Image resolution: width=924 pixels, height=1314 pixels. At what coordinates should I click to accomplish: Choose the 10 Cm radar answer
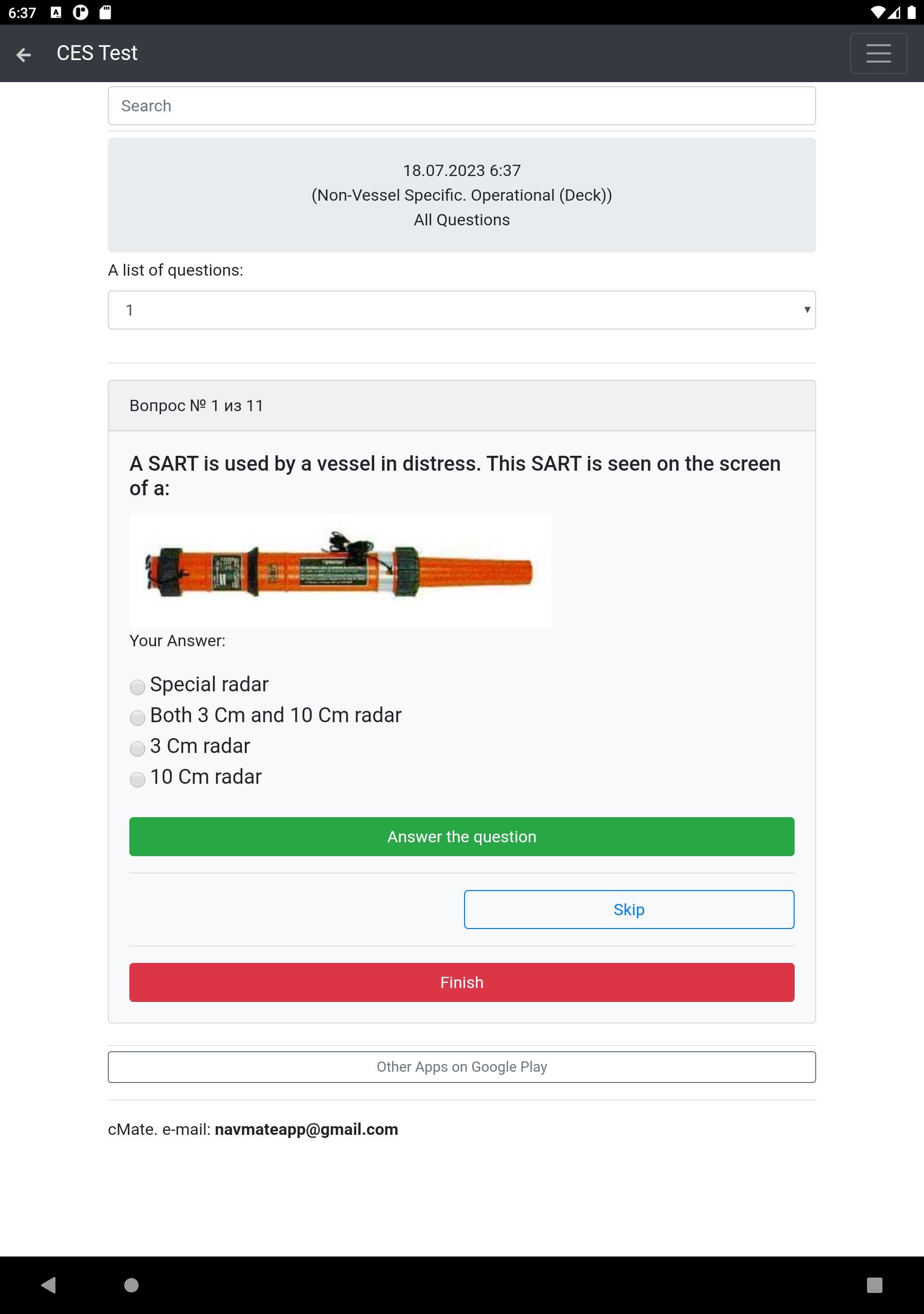point(138,780)
